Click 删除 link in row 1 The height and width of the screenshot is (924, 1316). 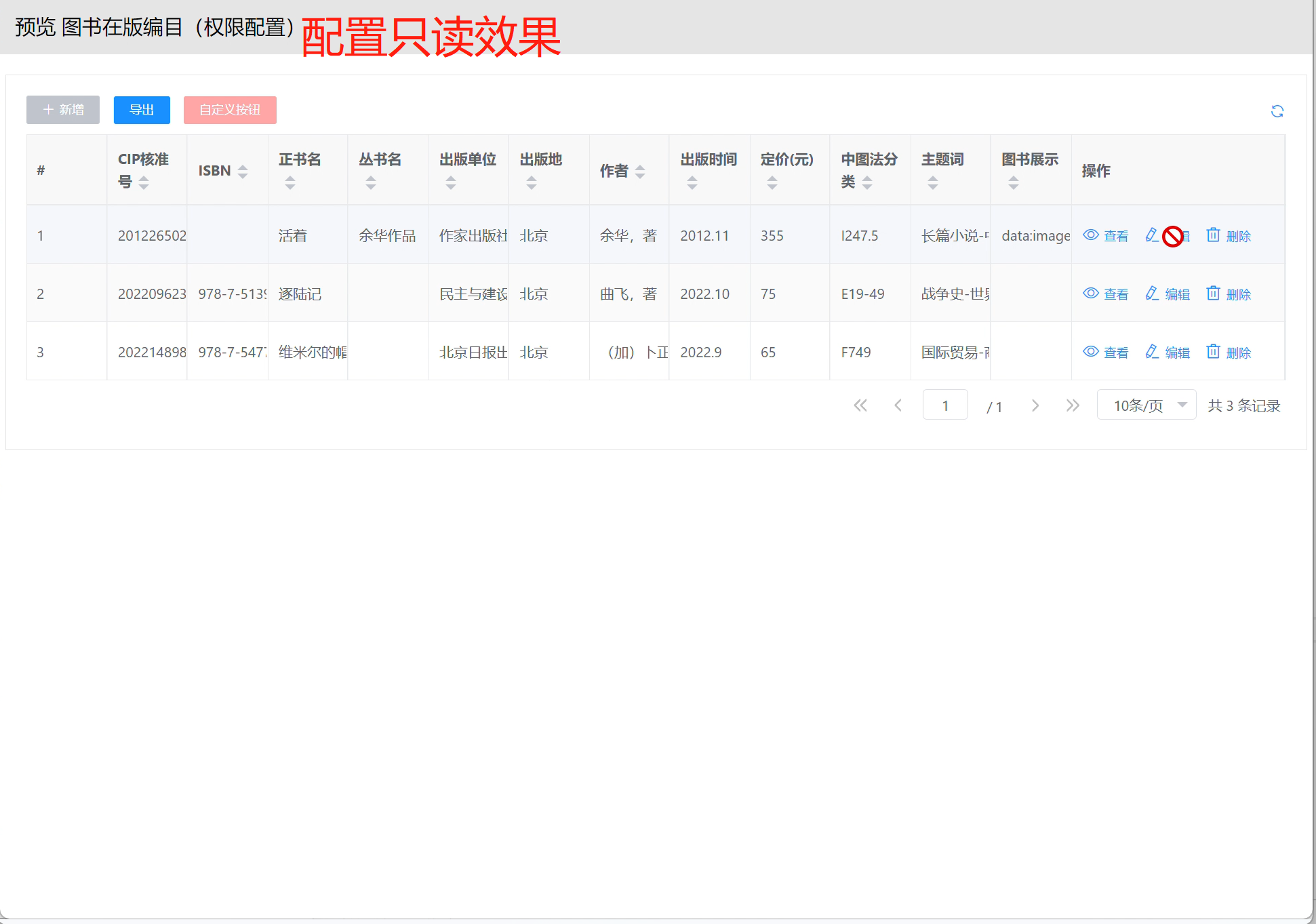pos(1238,236)
